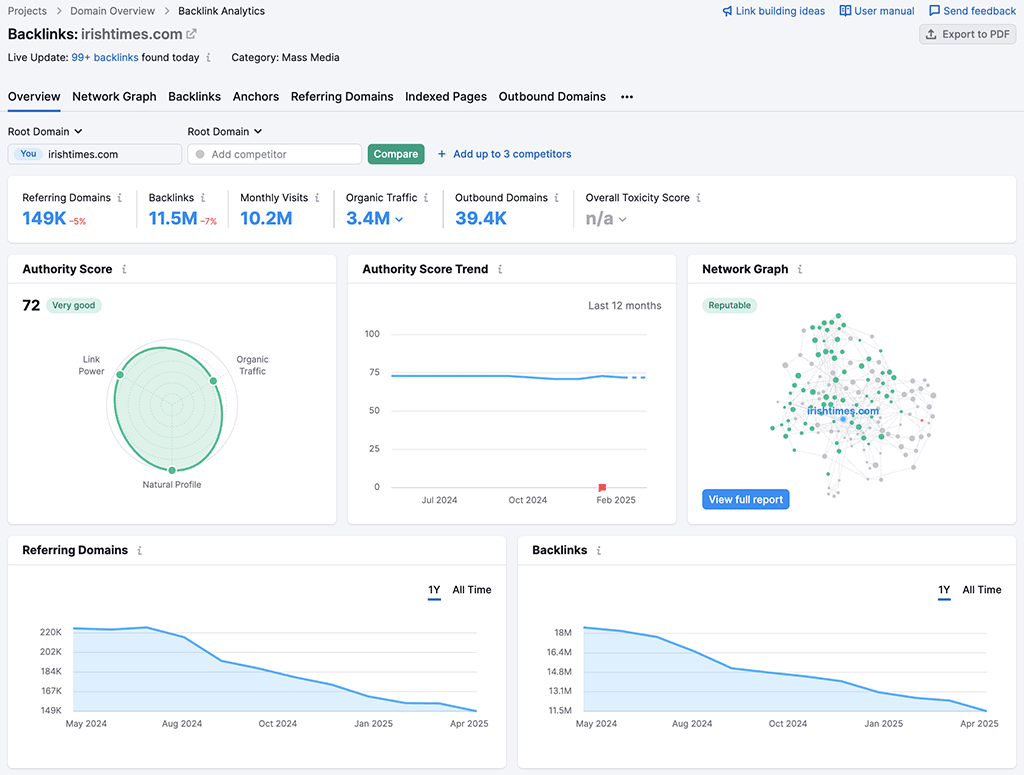This screenshot has height=775, width=1024.
Task: Click the Natural Profile point on radar chart
Action: [x=172, y=470]
